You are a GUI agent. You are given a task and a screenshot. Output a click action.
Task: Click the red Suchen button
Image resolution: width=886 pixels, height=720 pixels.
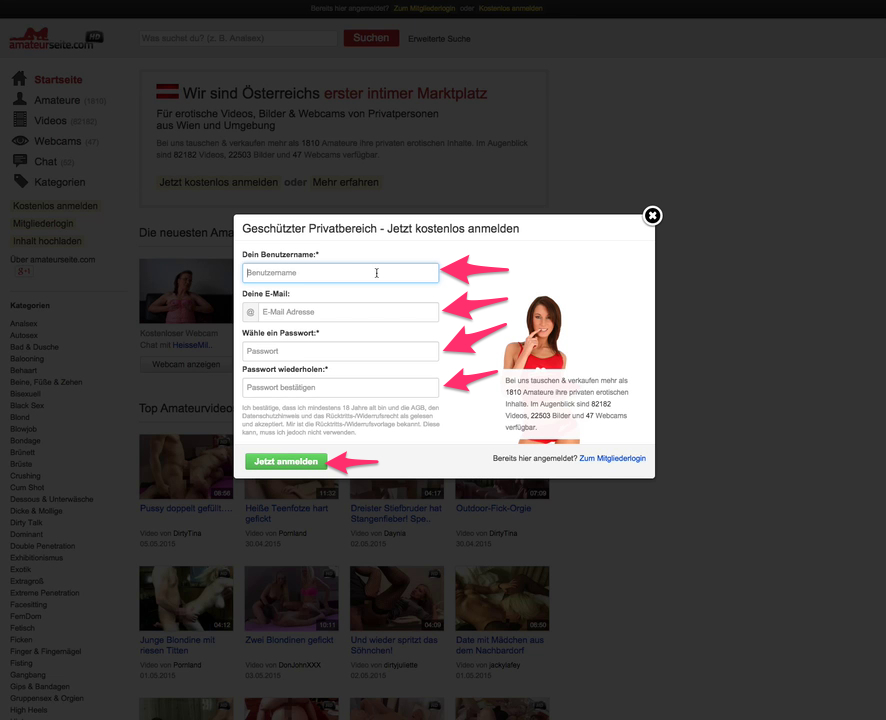(x=371, y=38)
